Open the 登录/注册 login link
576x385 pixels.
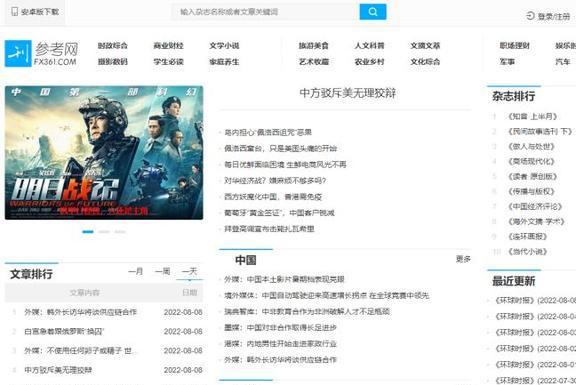click(554, 16)
